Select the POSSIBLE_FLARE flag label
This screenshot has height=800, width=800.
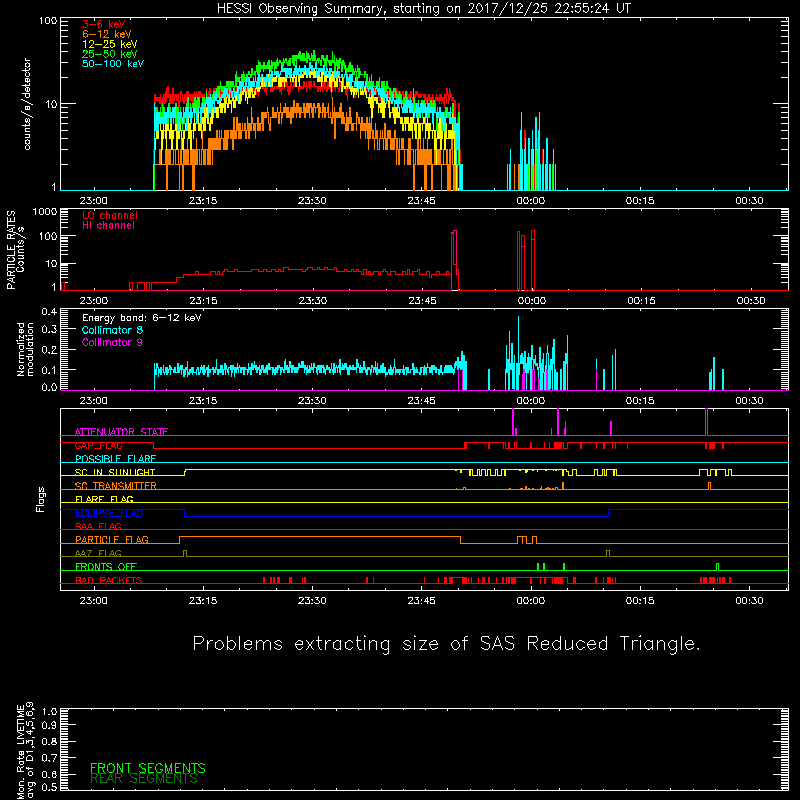(x=115, y=459)
